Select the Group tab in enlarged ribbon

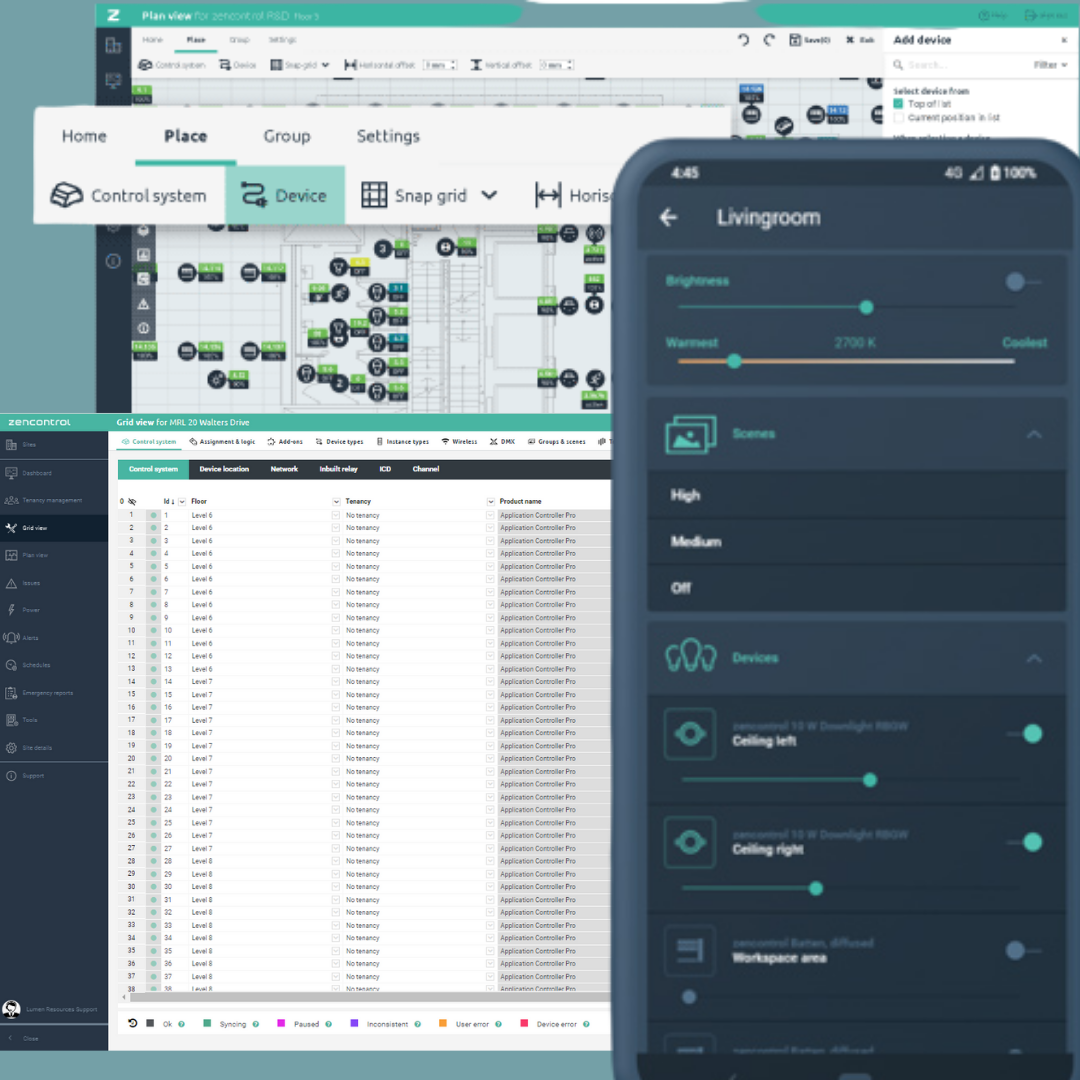[x=287, y=136]
